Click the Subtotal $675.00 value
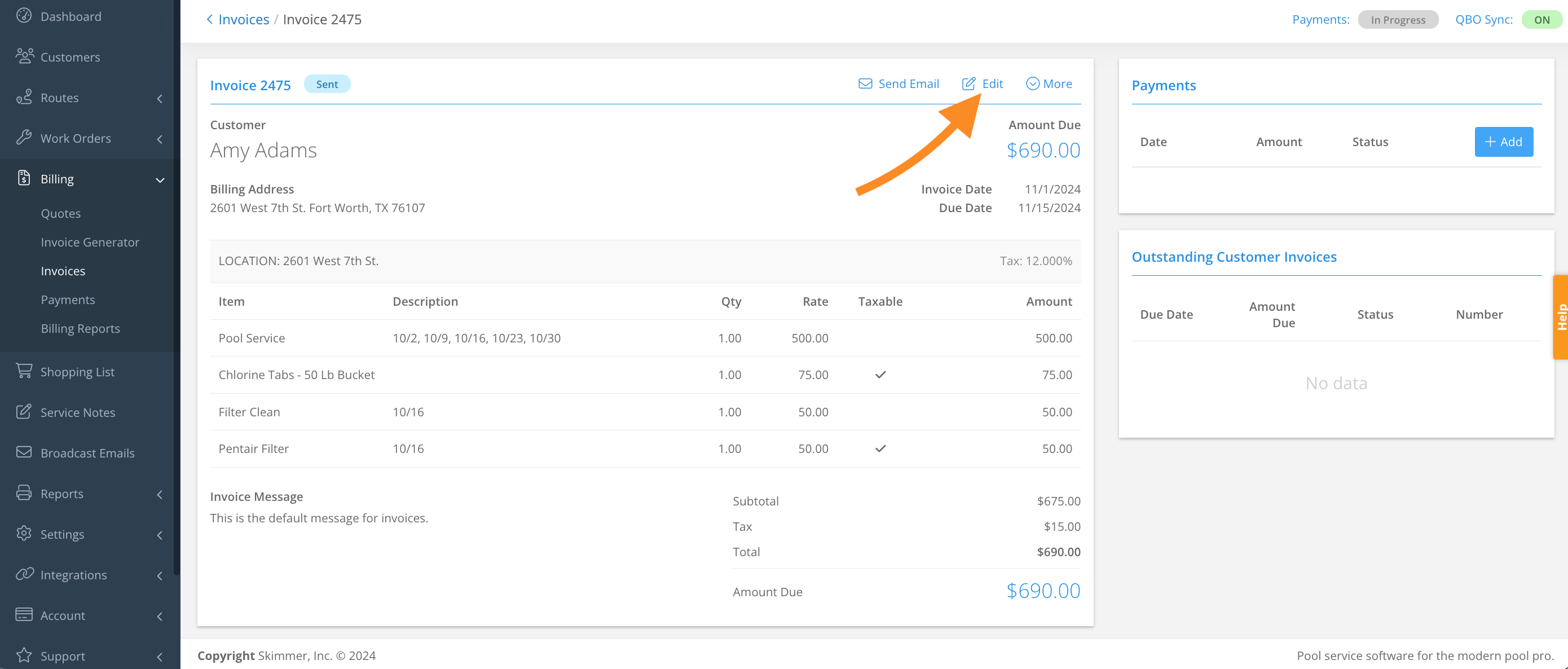 point(1059,501)
